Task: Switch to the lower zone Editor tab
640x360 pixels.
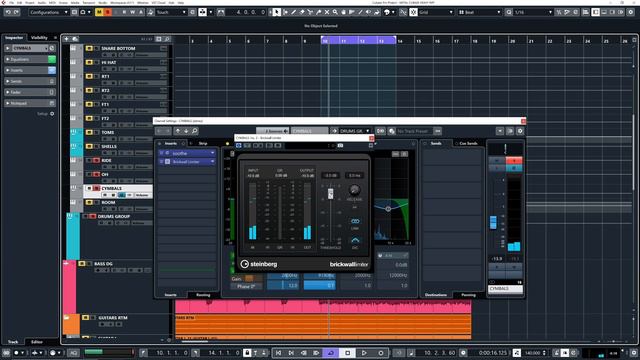Action: pos(37,342)
